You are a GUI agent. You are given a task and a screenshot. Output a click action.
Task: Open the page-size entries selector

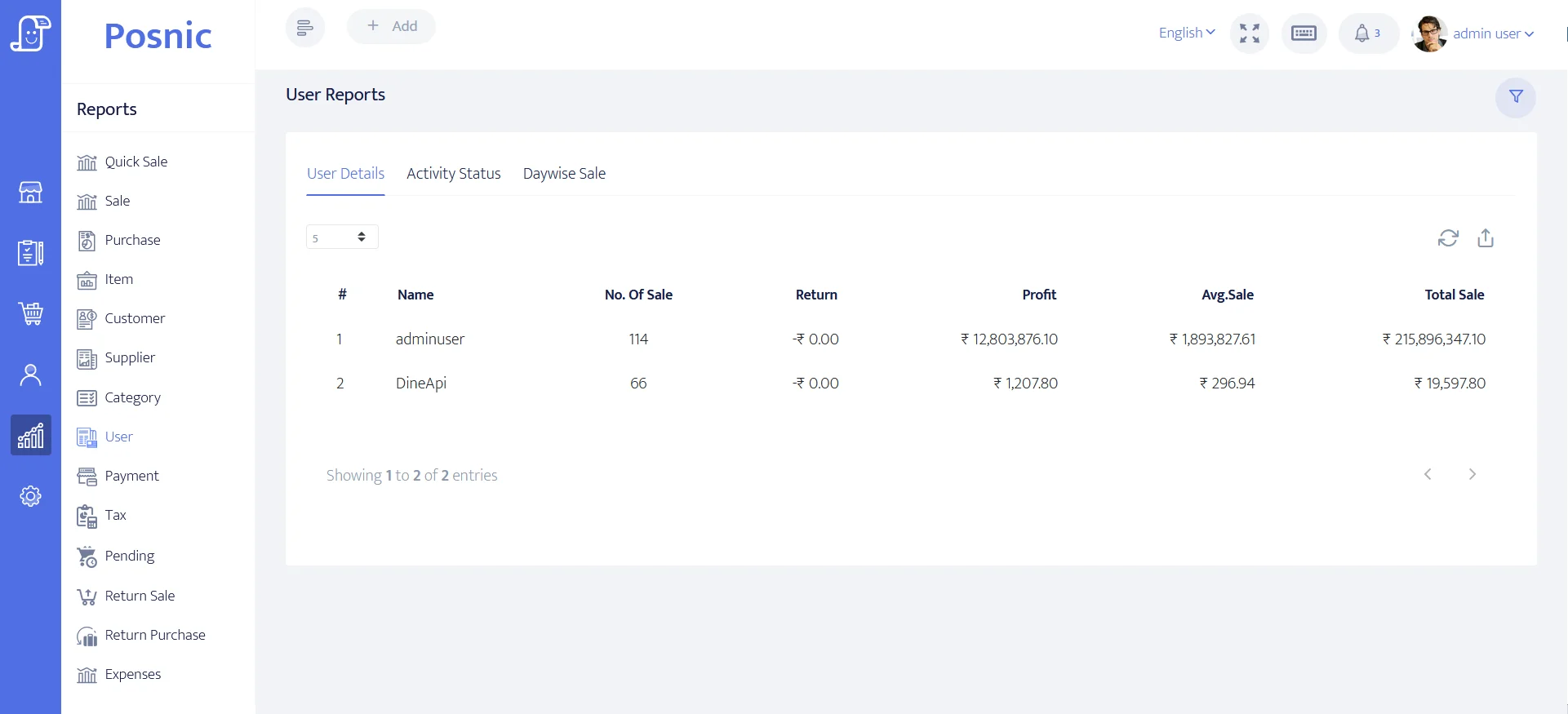pyautogui.click(x=341, y=237)
